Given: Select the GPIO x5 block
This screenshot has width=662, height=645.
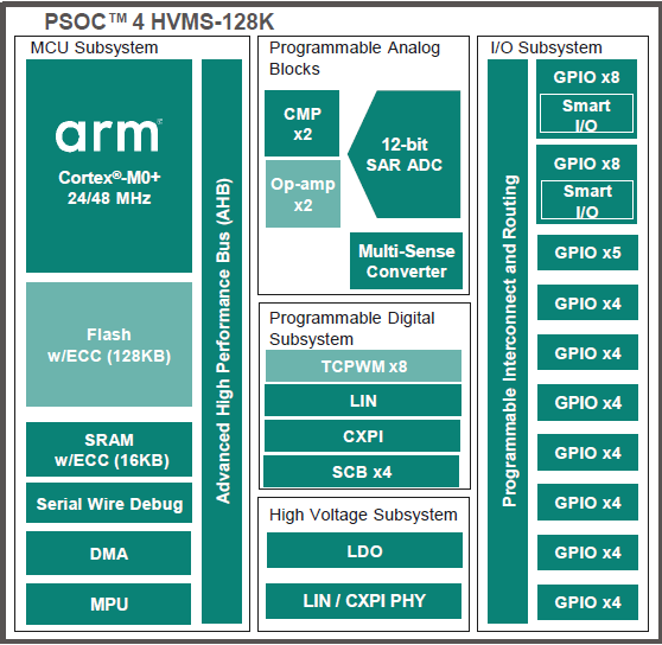Looking at the screenshot, I should pyautogui.click(x=588, y=252).
